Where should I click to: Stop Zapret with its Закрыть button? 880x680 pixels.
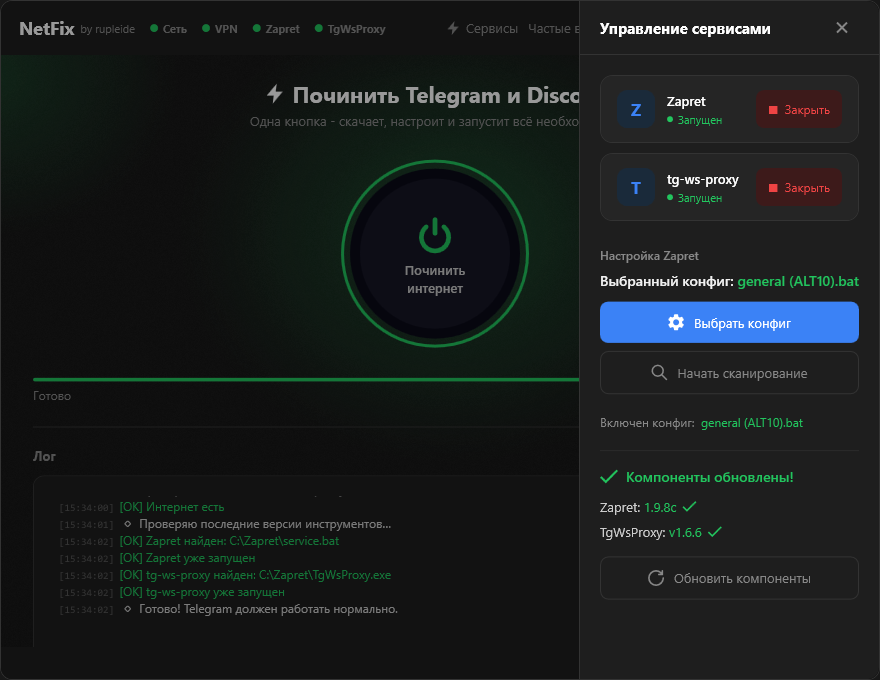click(x=799, y=109)
